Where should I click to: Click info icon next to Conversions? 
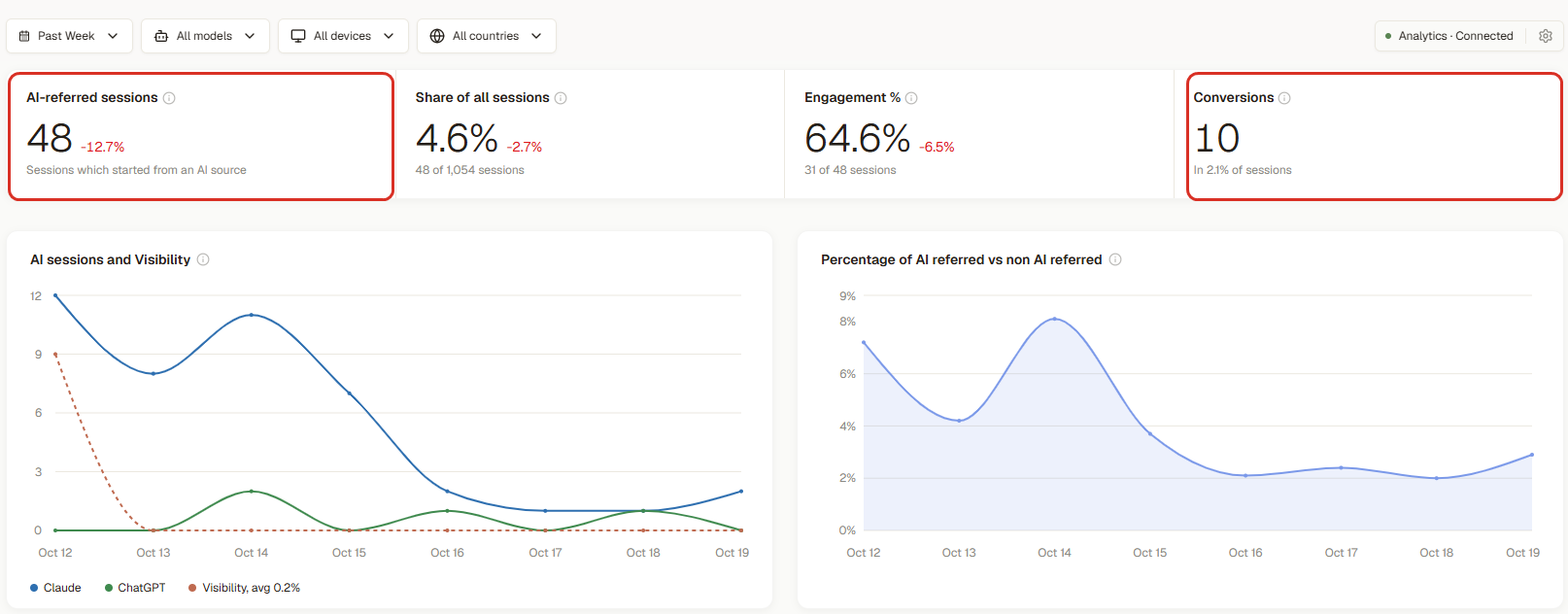[1284, 98]
